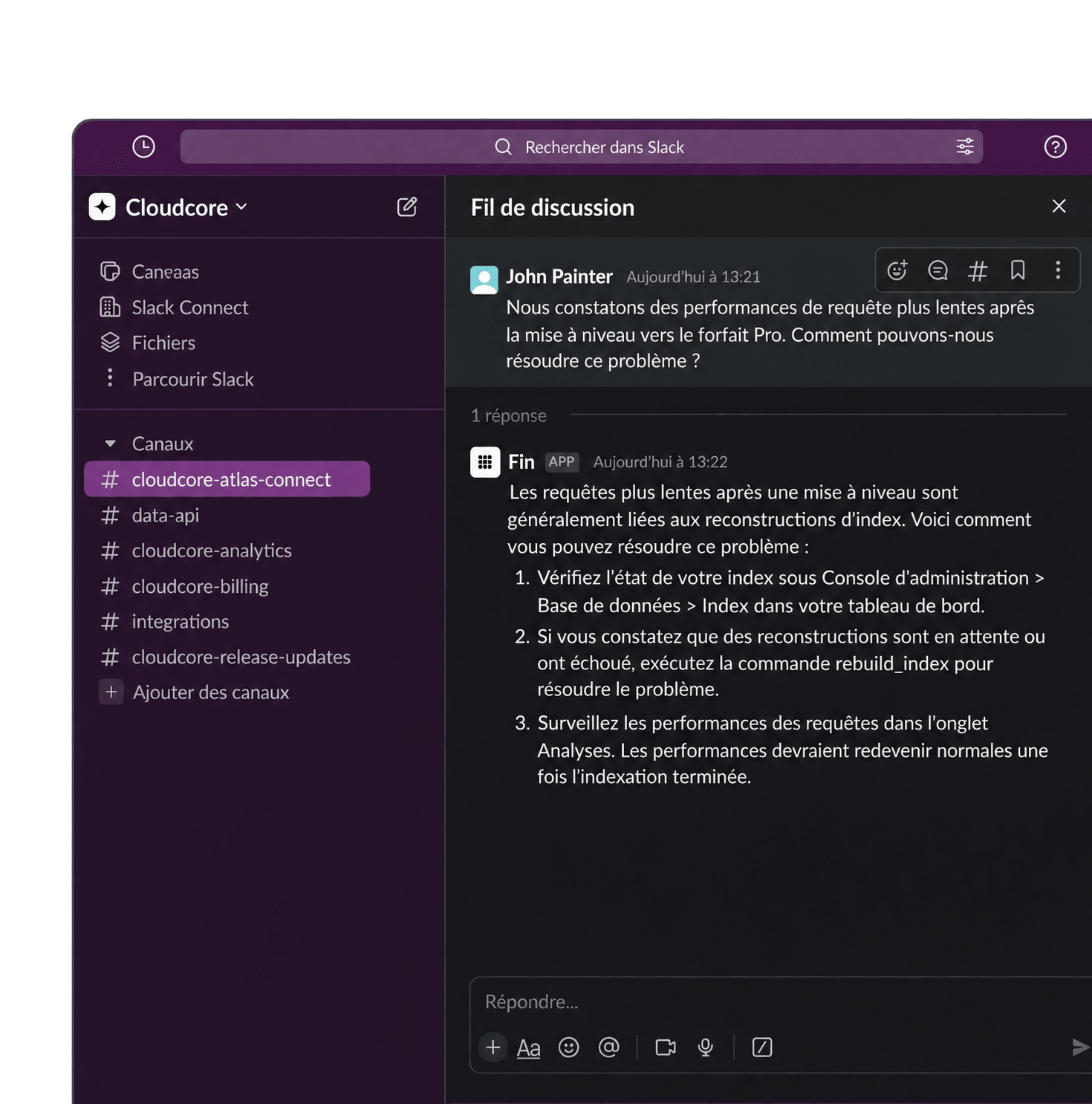Add an emoji reaction to John's message

click(897, 270)
